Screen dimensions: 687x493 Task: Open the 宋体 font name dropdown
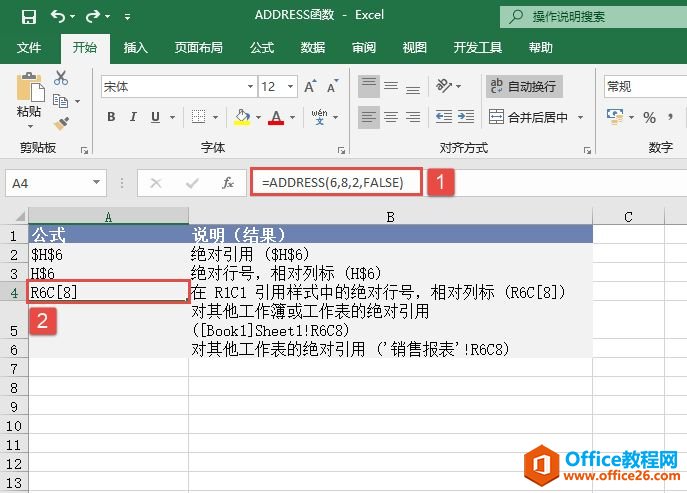pyautogui.click(x=250, y=86)
